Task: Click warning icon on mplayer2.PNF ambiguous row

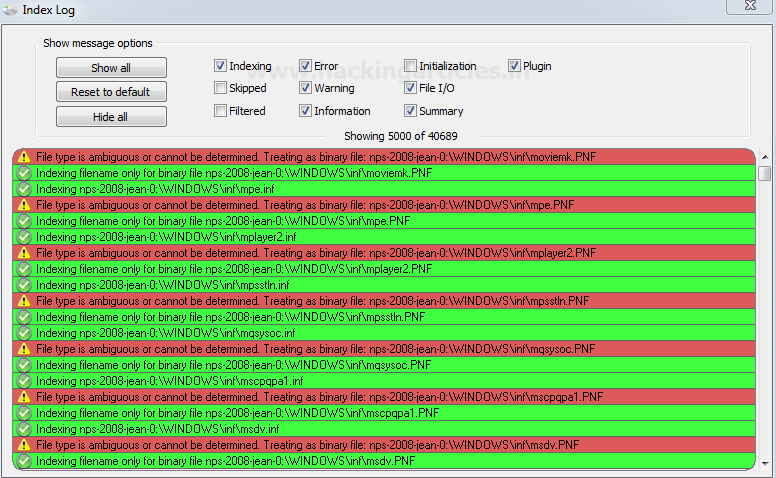Action: (x=24, y=253)
